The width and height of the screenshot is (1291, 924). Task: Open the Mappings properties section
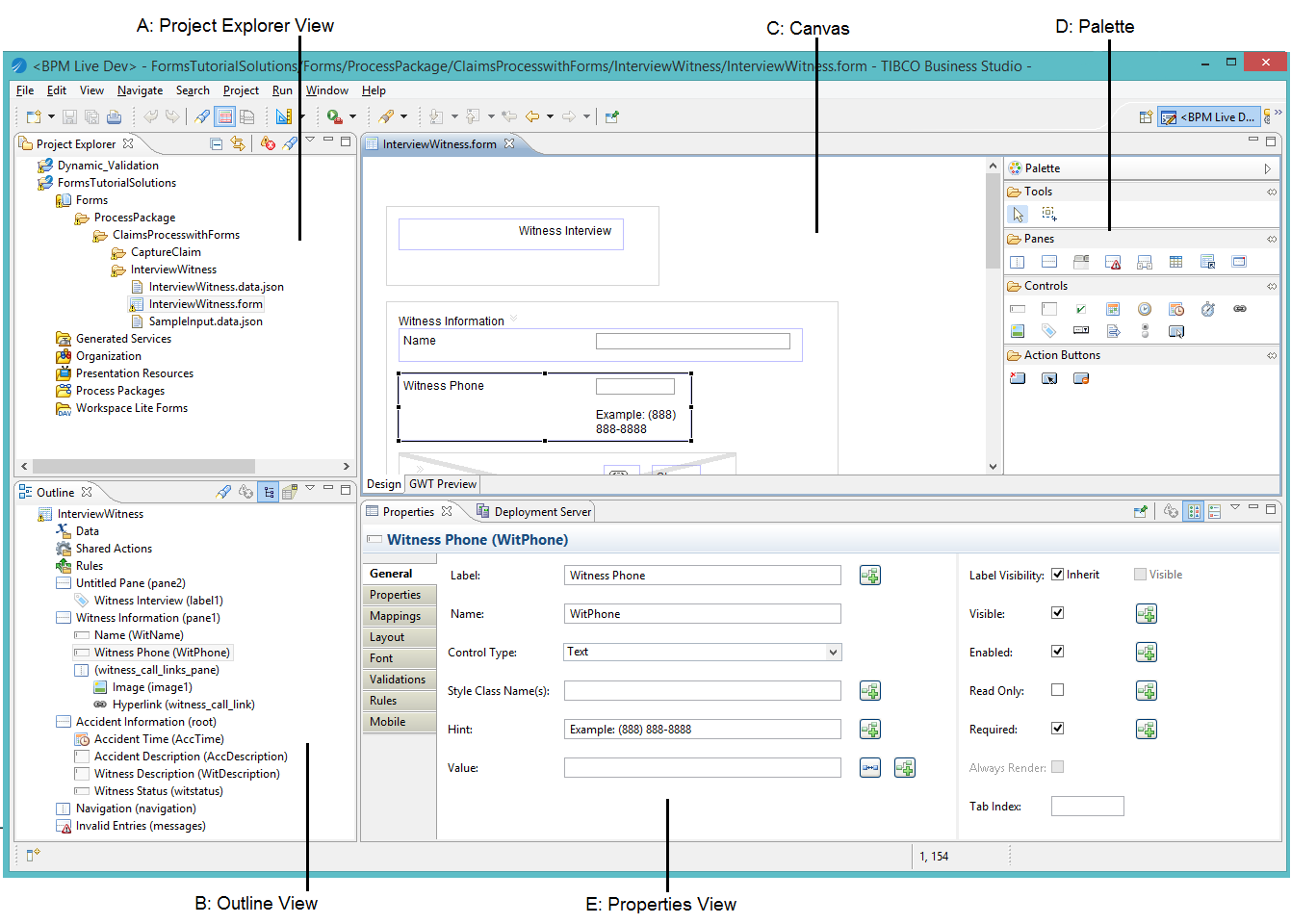click(396, 616)
